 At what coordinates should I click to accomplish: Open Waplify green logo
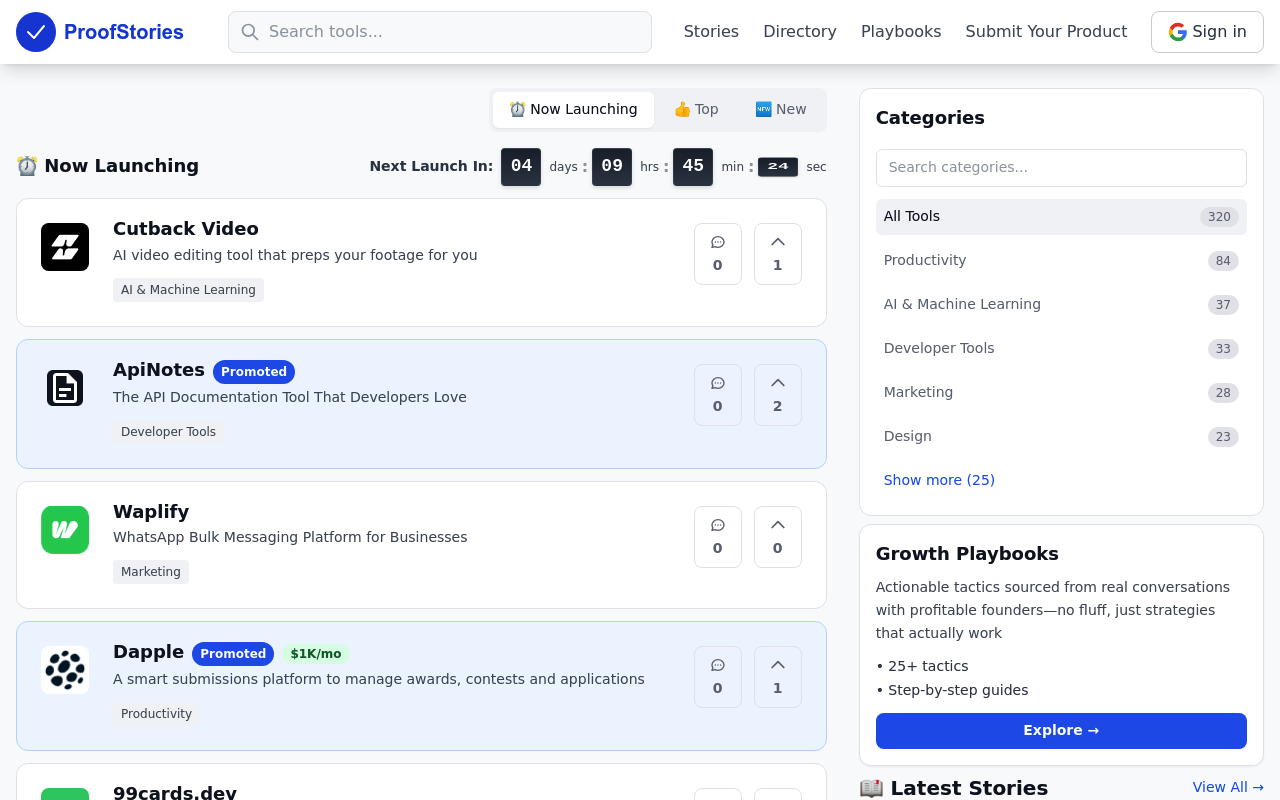pos(65,530)
